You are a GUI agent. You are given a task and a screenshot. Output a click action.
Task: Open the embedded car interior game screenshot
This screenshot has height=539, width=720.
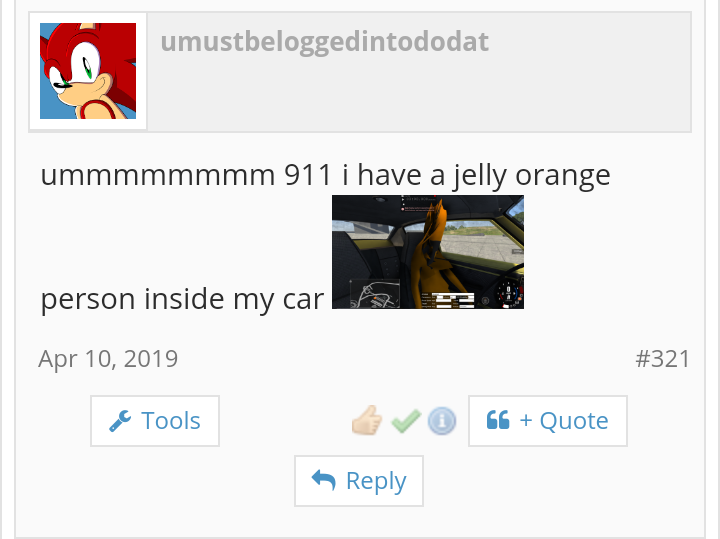pyautogui.click(x=428, y=252)
